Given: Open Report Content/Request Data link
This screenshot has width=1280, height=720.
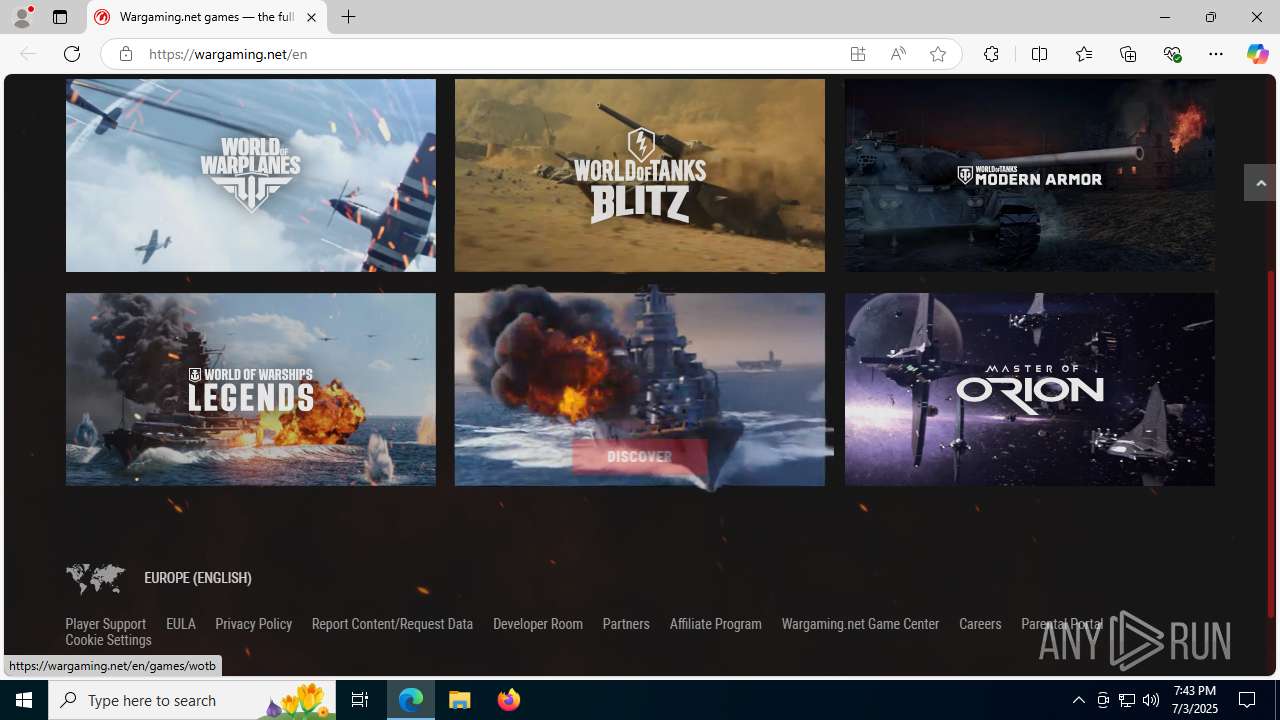Looking at the screenshot, I should [x=392, y=624].
